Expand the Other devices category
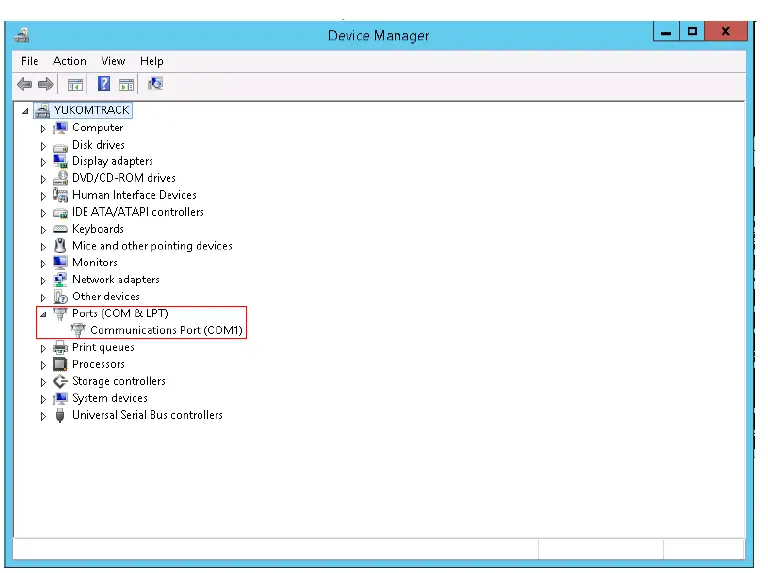 [x=43, y=297]
